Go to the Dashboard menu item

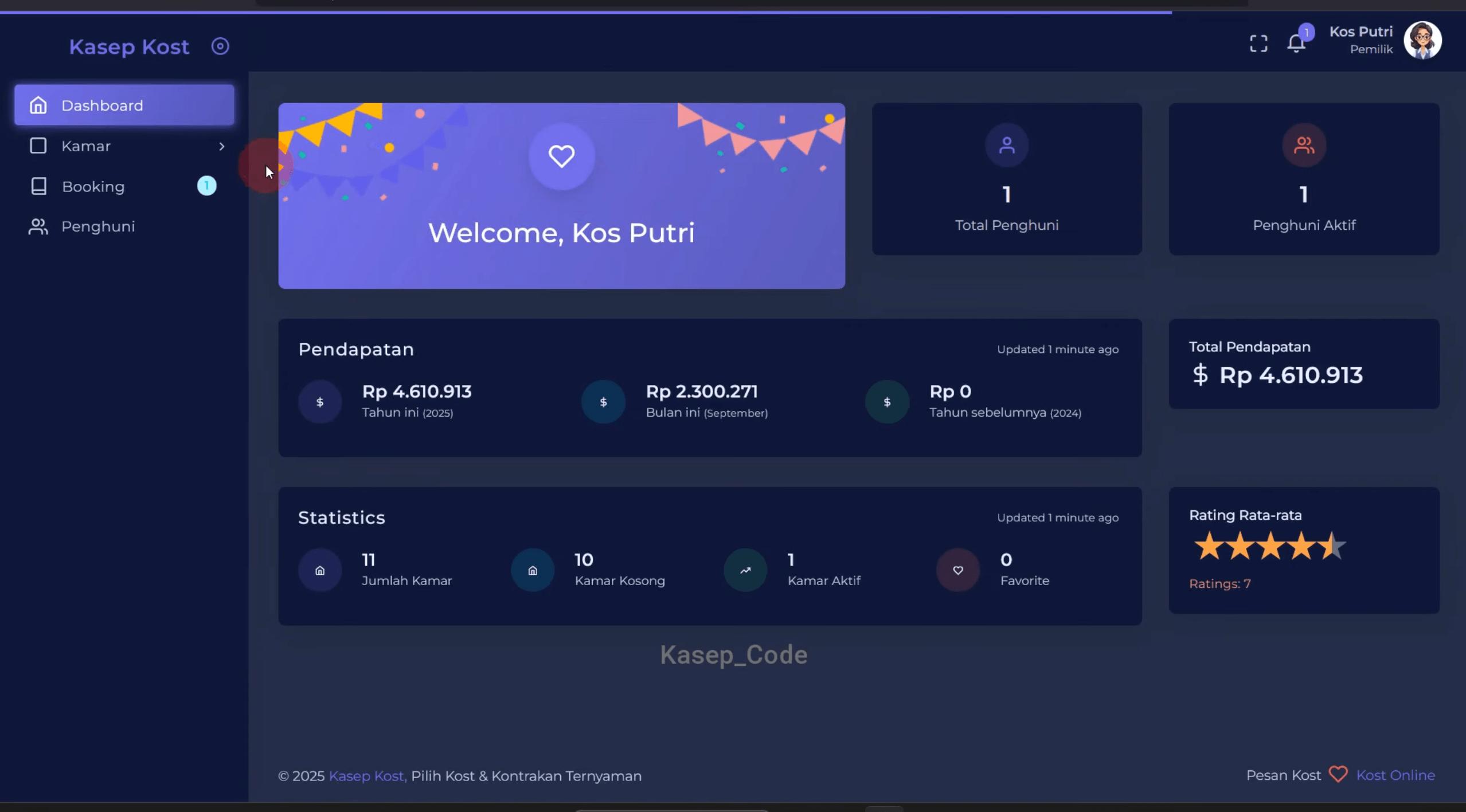click(x=124, y=105)
